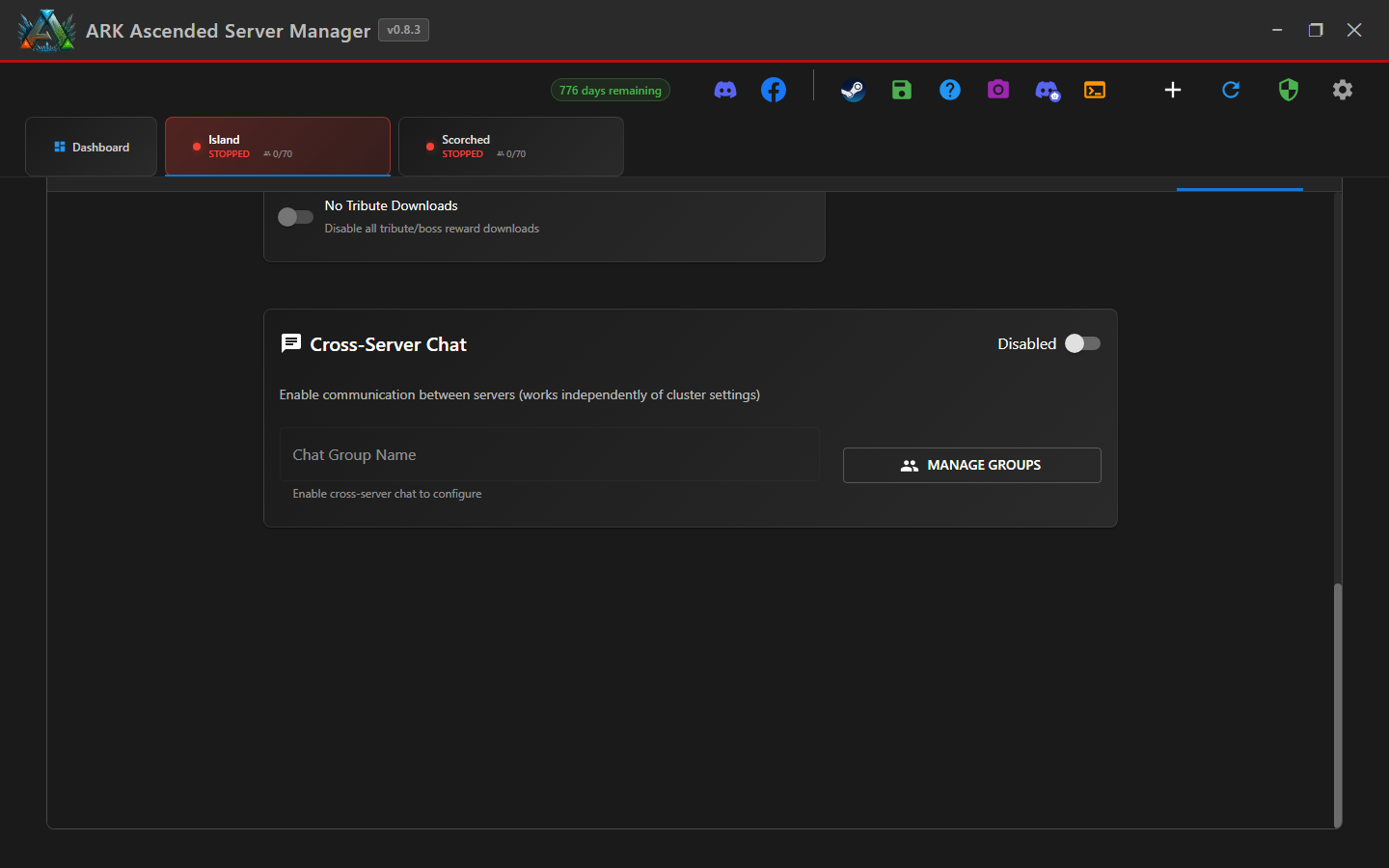The width and height of the screenshot is (1389, 868).
Task: Open settings gear icon
Action: [1343, 90]
